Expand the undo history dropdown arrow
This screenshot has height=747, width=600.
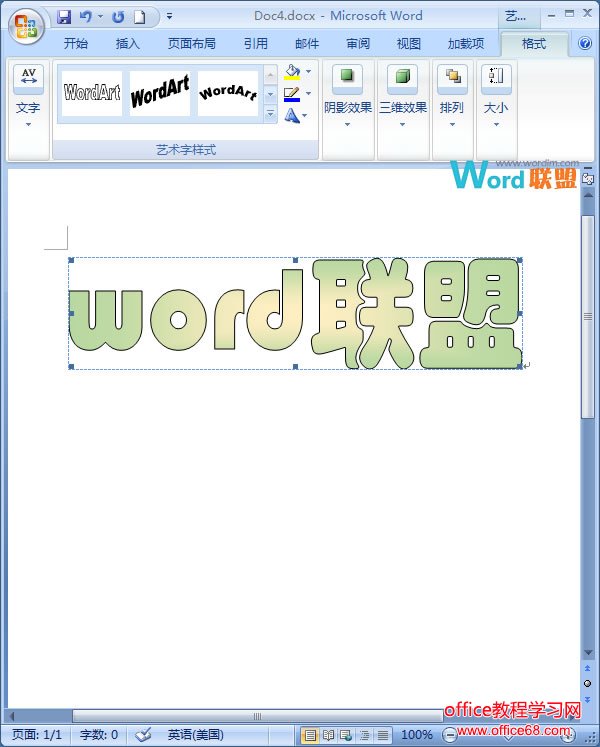100,17
